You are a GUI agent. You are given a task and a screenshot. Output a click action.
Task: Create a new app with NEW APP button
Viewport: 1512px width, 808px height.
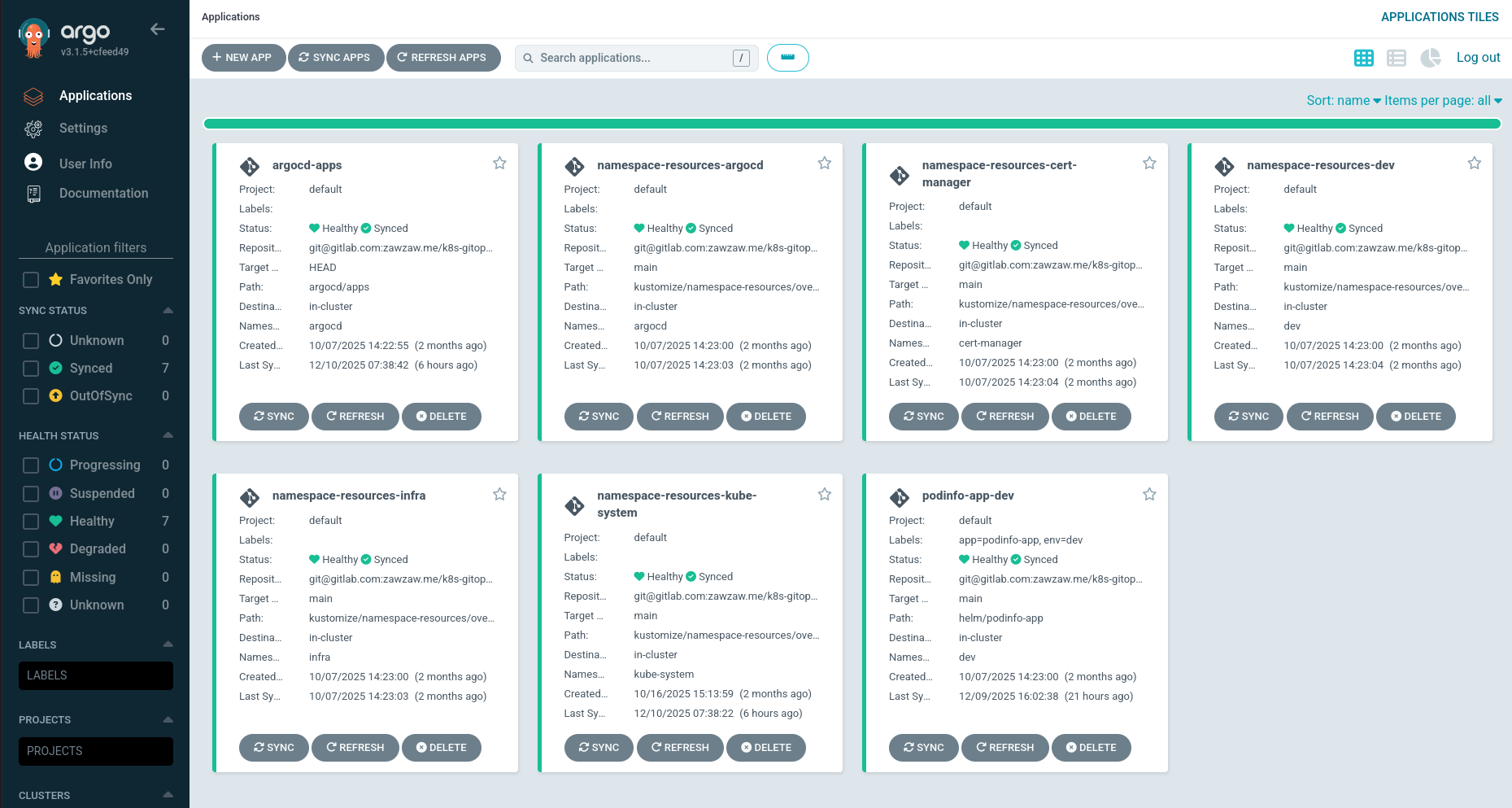point(242,57)
